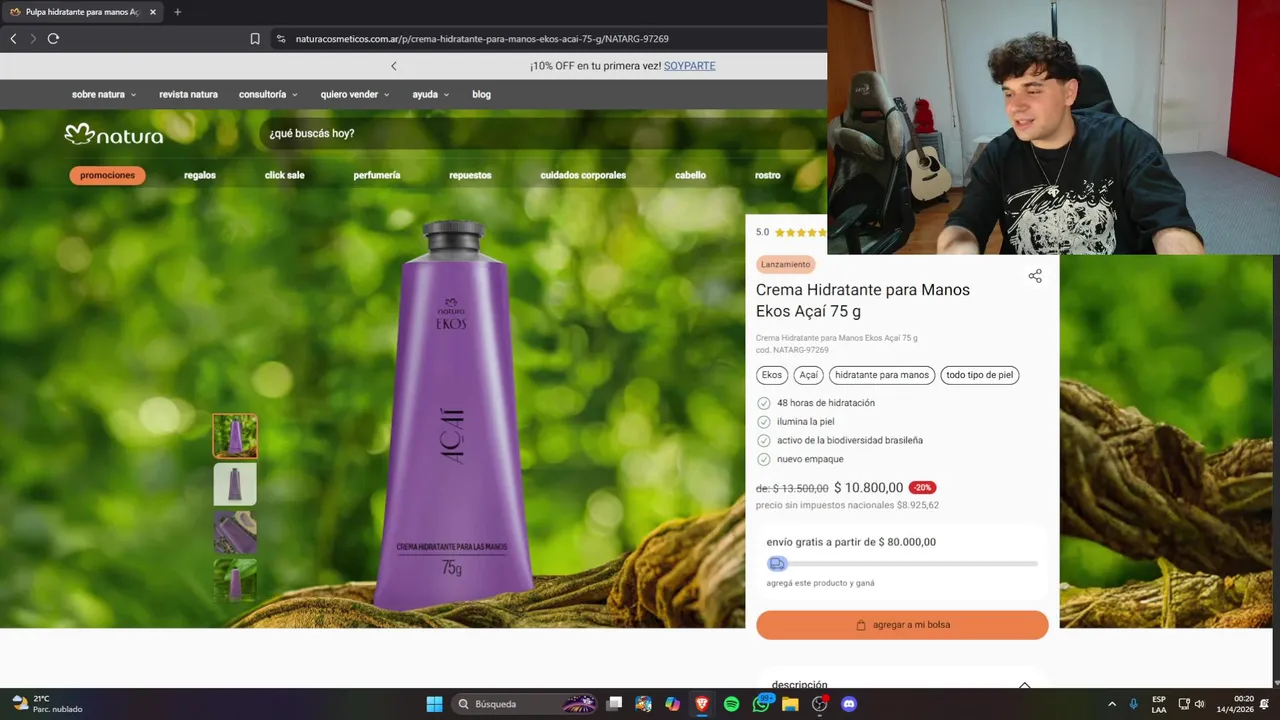
Task: Open Copilot from the taskbar
Action: tap(673, 704)
